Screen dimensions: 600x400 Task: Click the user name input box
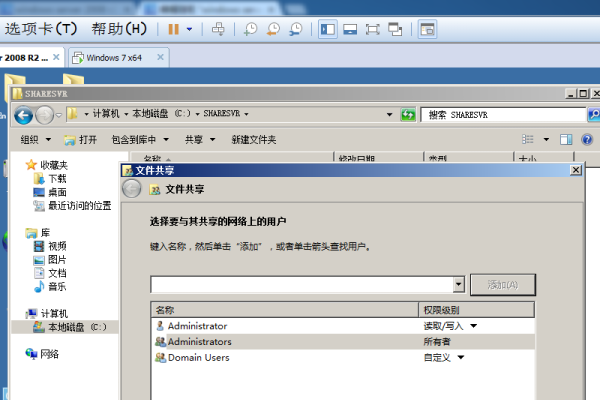pos(302,285)
